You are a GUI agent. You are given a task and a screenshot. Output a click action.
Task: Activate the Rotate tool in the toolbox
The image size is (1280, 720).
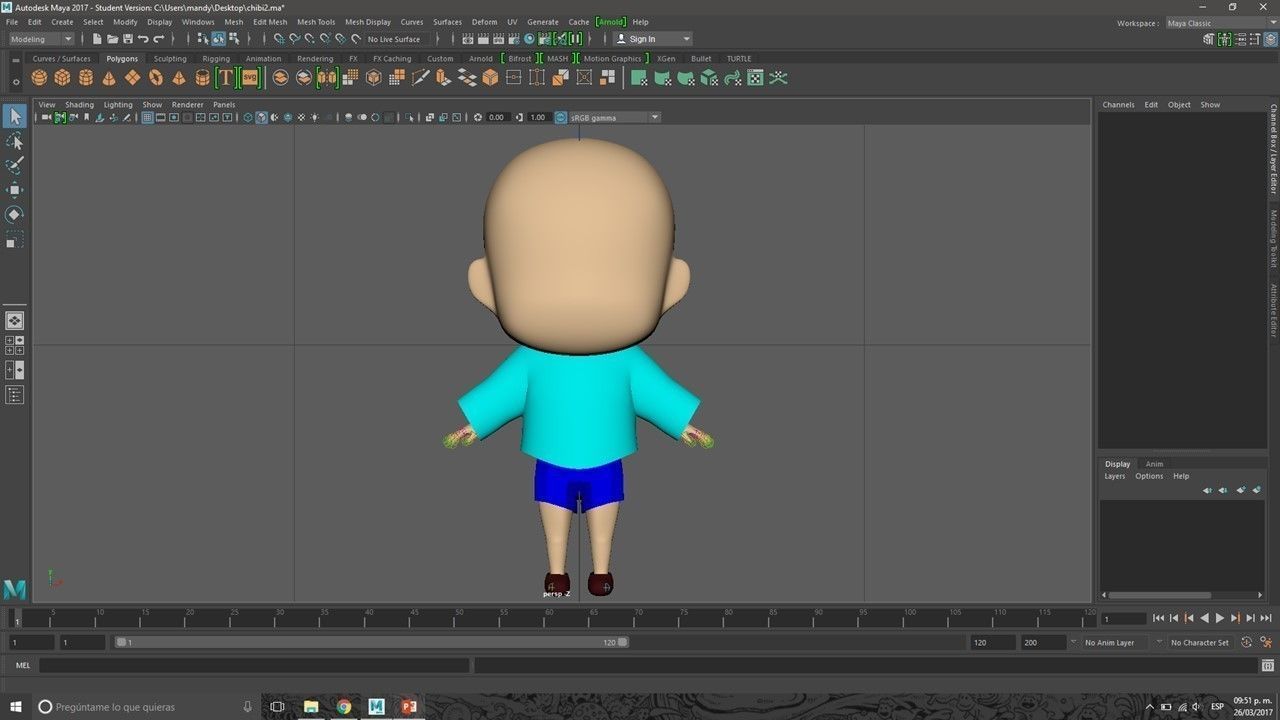point(14,214)
